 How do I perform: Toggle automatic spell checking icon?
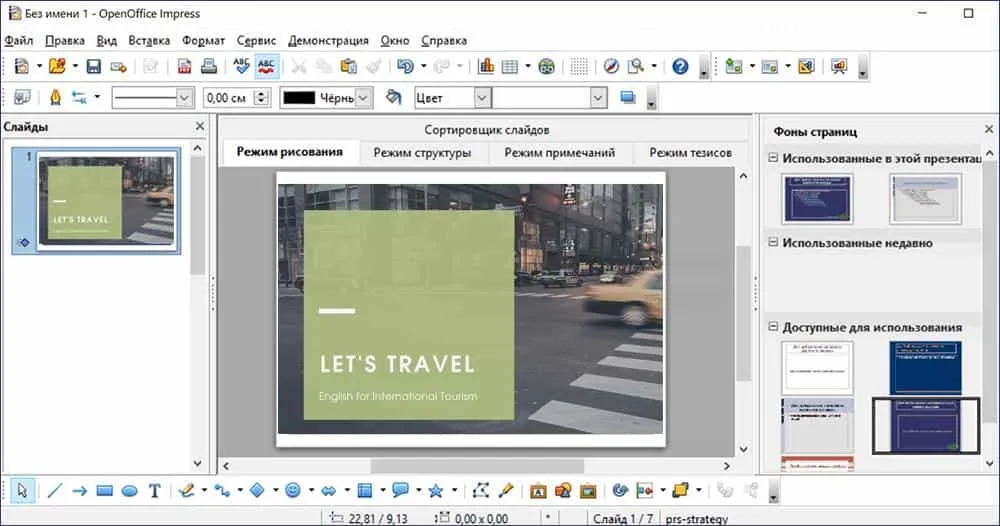coord(266,66)
